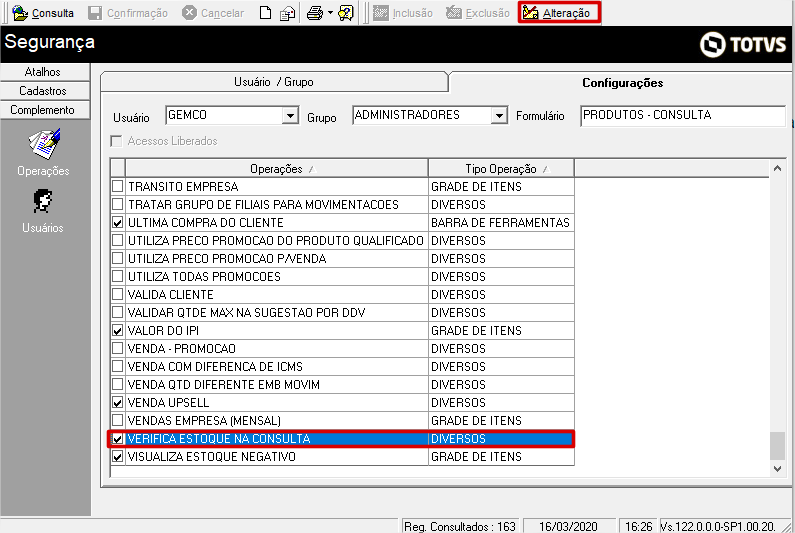Open the printer dropdown arrow
795x533 pixels.
pyautogui.click(x=330, y=13)
